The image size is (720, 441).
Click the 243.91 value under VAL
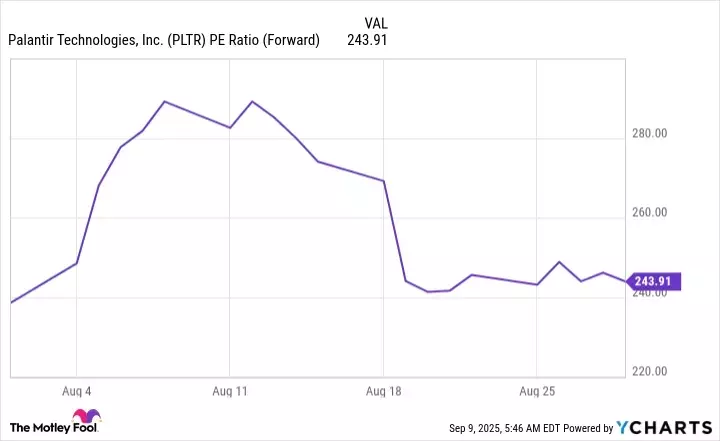point(366,40)
